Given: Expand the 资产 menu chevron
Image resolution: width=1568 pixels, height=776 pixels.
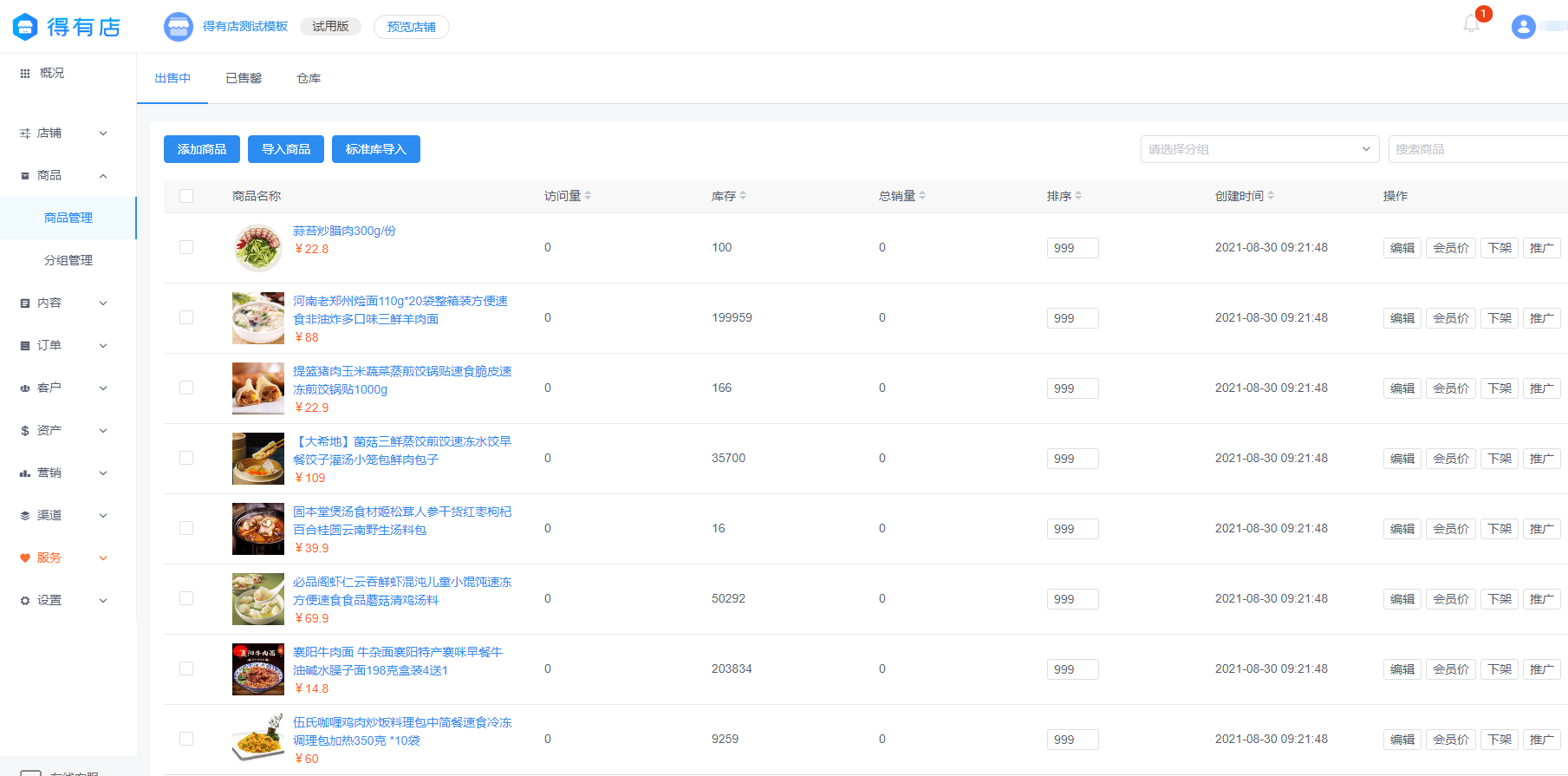Looking at the screenshot, I should (103, 431).
